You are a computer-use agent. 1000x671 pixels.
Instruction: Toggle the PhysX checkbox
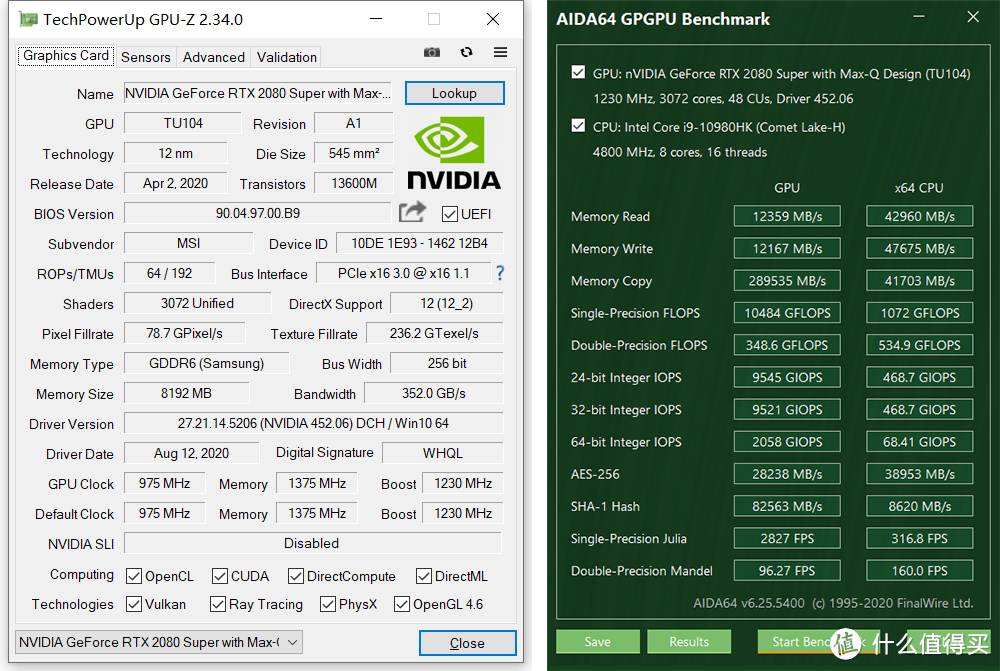point(328,603)
